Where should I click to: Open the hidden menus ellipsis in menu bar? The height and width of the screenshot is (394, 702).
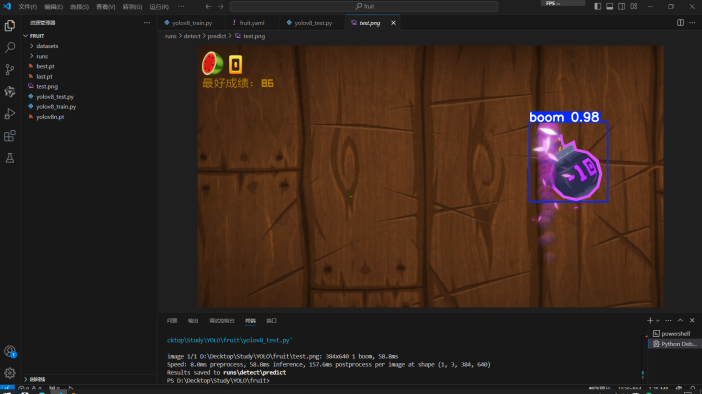click(x=181, y=6)
